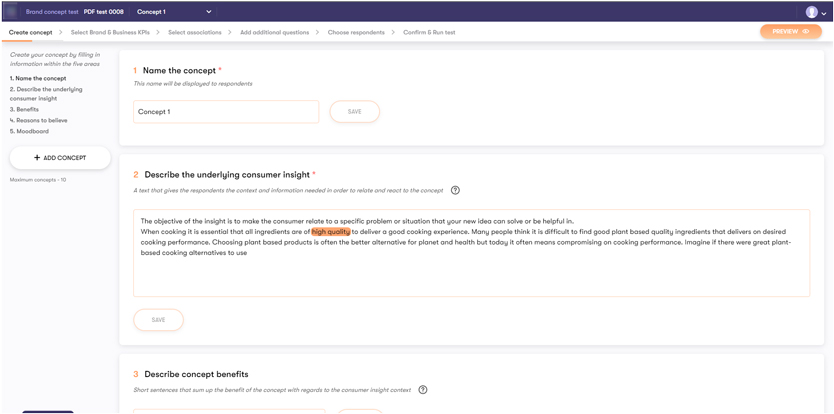This screenshot has height=414, width=834.
Task: Save the concept name
Action: click(354, 112)
